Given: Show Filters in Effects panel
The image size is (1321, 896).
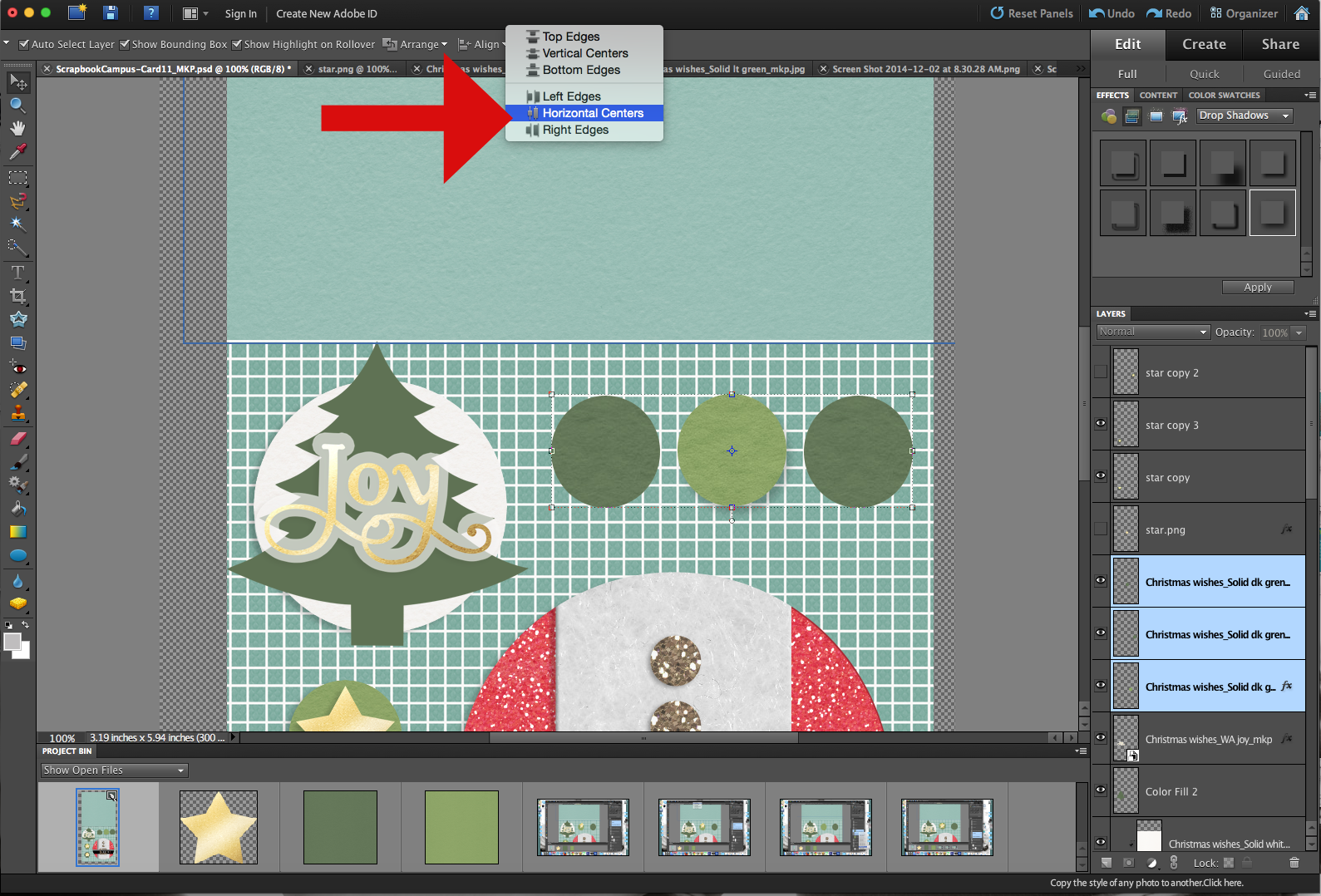Looking at the screenshot, I should tap(1108, 116).
